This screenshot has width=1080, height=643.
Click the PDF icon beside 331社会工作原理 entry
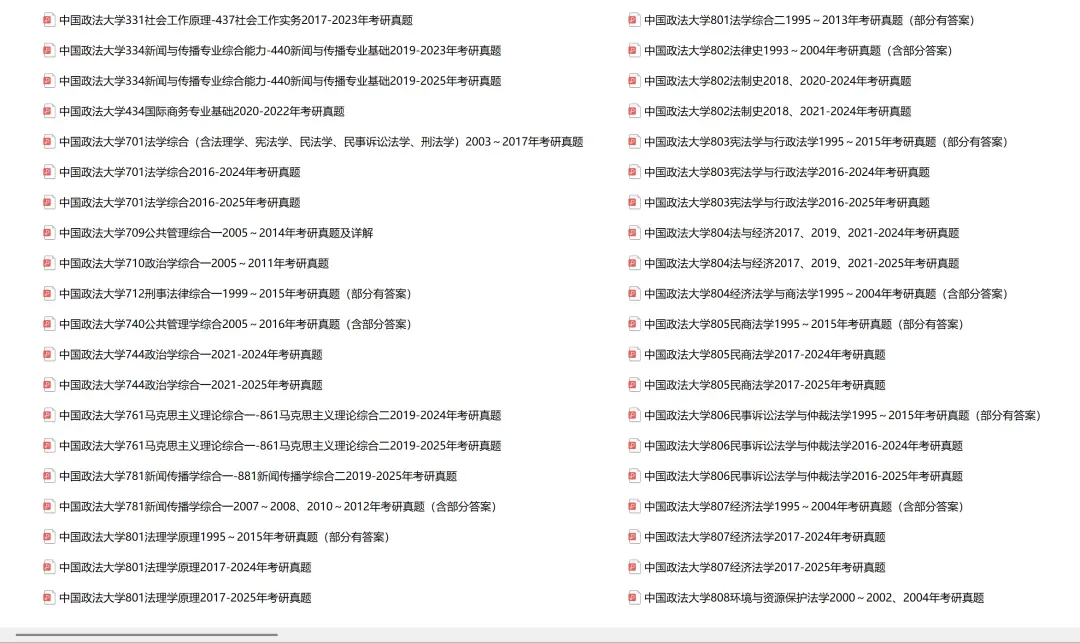point(48,19)
